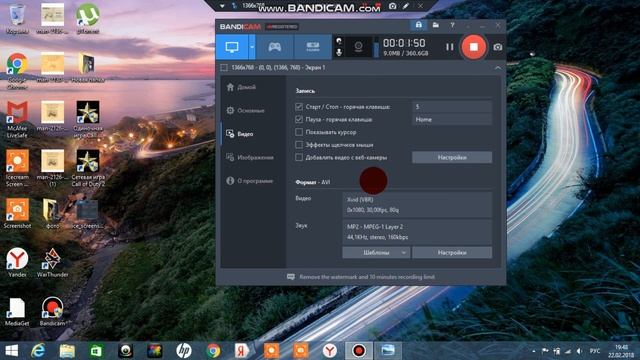Enable Показывать курсор checkbox
The width and height of the screenshot is (640, 360).
(299, 132)
